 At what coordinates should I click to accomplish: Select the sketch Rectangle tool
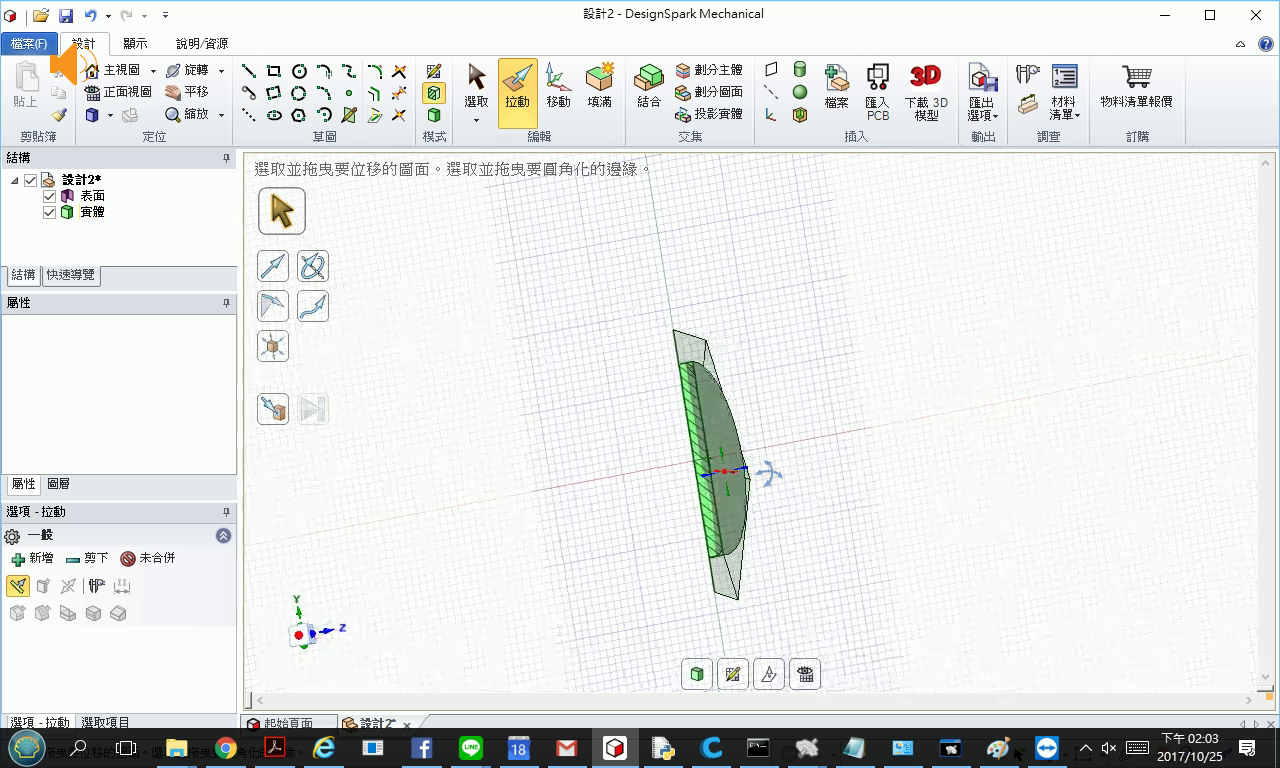tap(274, 71)
